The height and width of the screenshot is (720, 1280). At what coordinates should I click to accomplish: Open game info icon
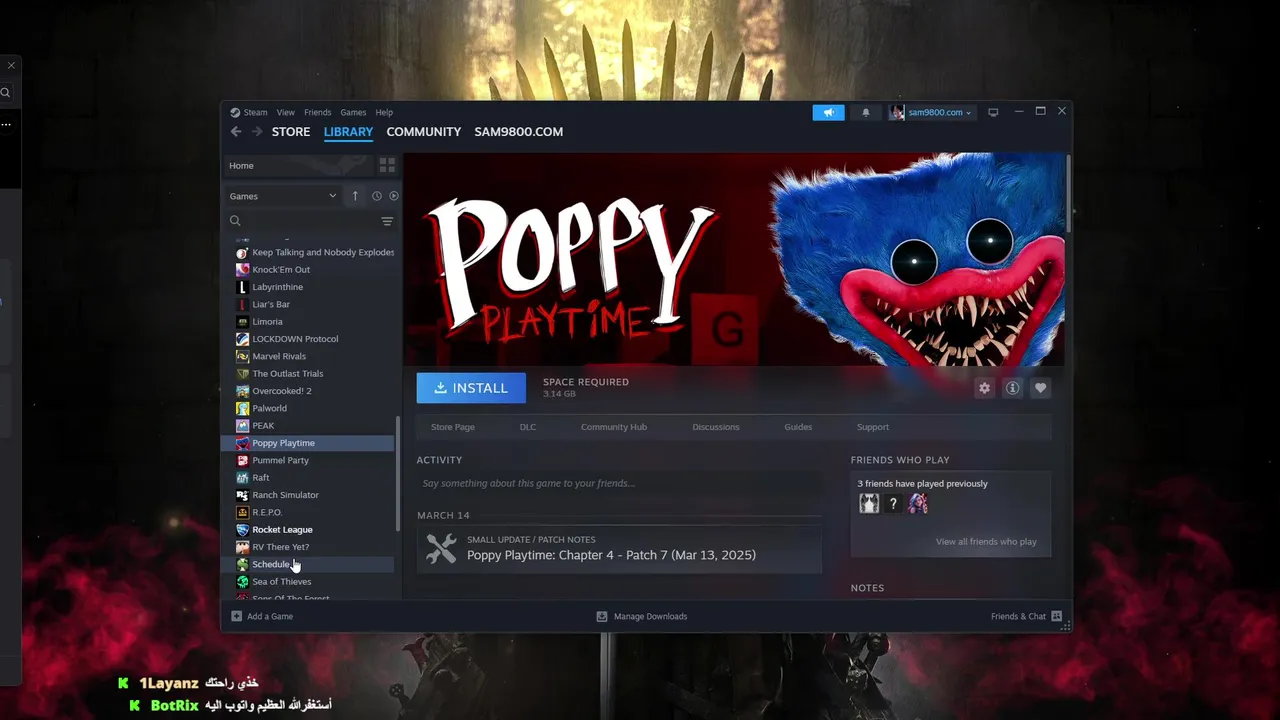click(1012, 388)
